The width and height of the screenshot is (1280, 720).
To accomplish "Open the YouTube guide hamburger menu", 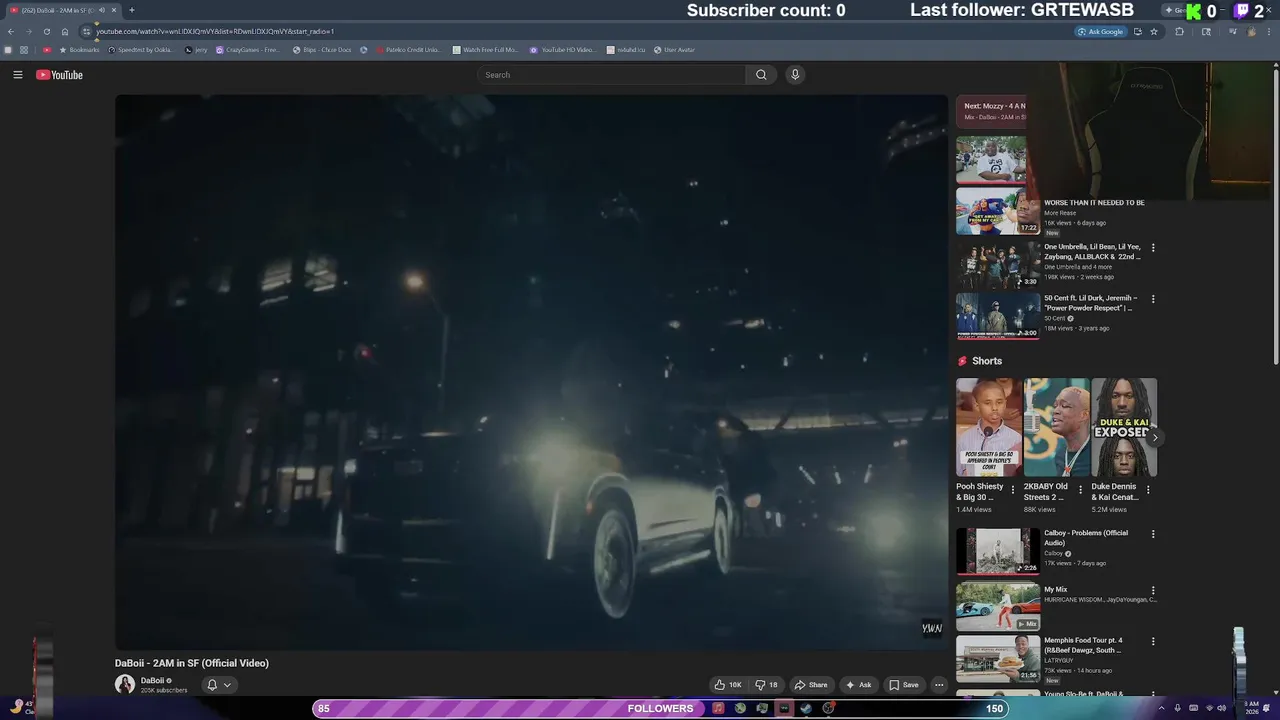I will pyautogui.click(x=17, y=75).
